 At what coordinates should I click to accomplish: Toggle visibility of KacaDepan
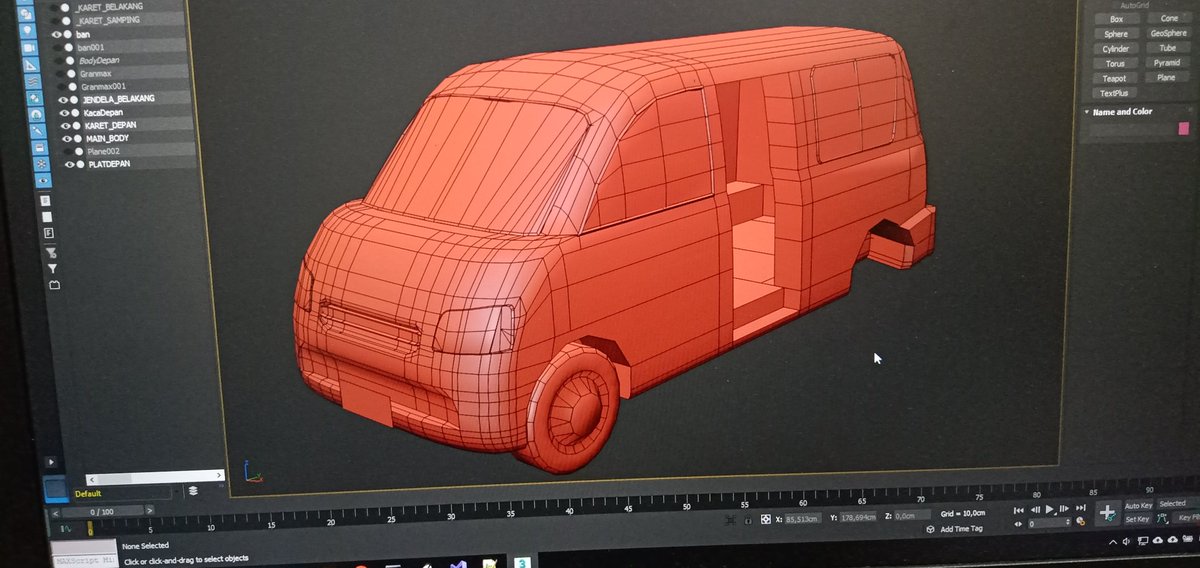pyautogui.click(x=64, y=113)
